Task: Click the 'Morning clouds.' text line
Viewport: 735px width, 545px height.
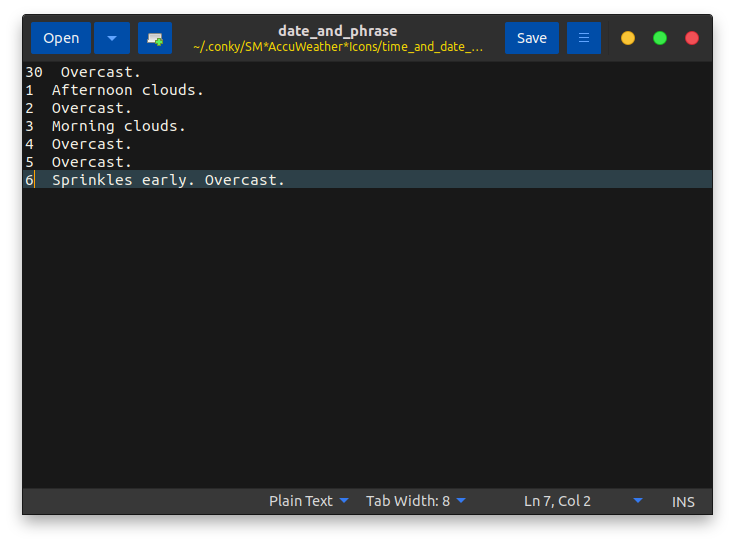Action: (118, 126)
